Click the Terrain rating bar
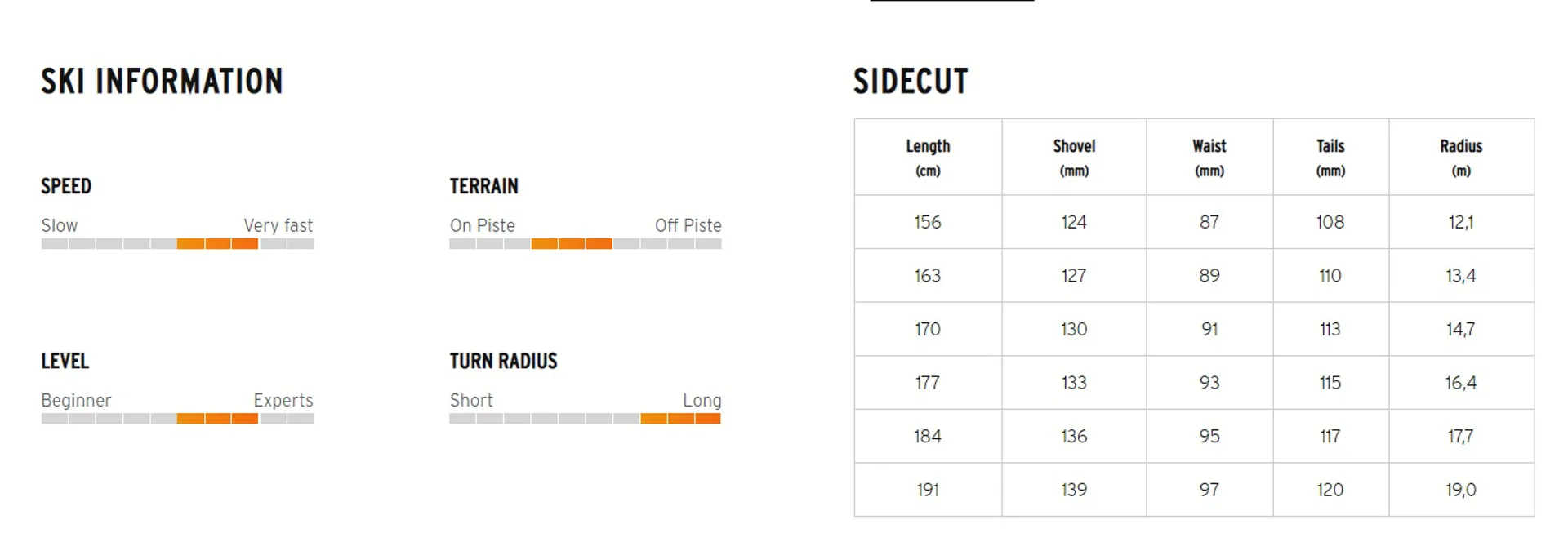The image size is (1568, 542). 586,244
